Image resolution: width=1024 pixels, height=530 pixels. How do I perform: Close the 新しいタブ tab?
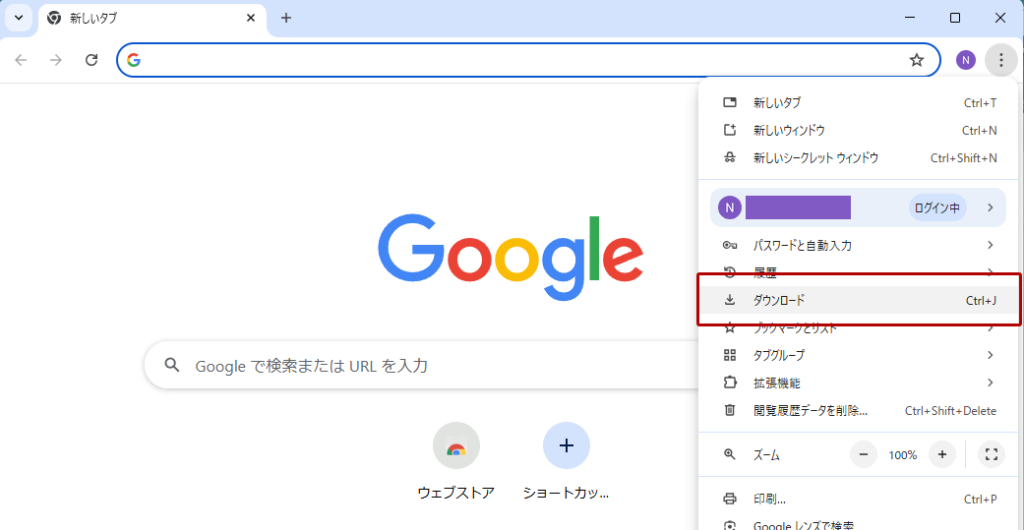(251, 18)
